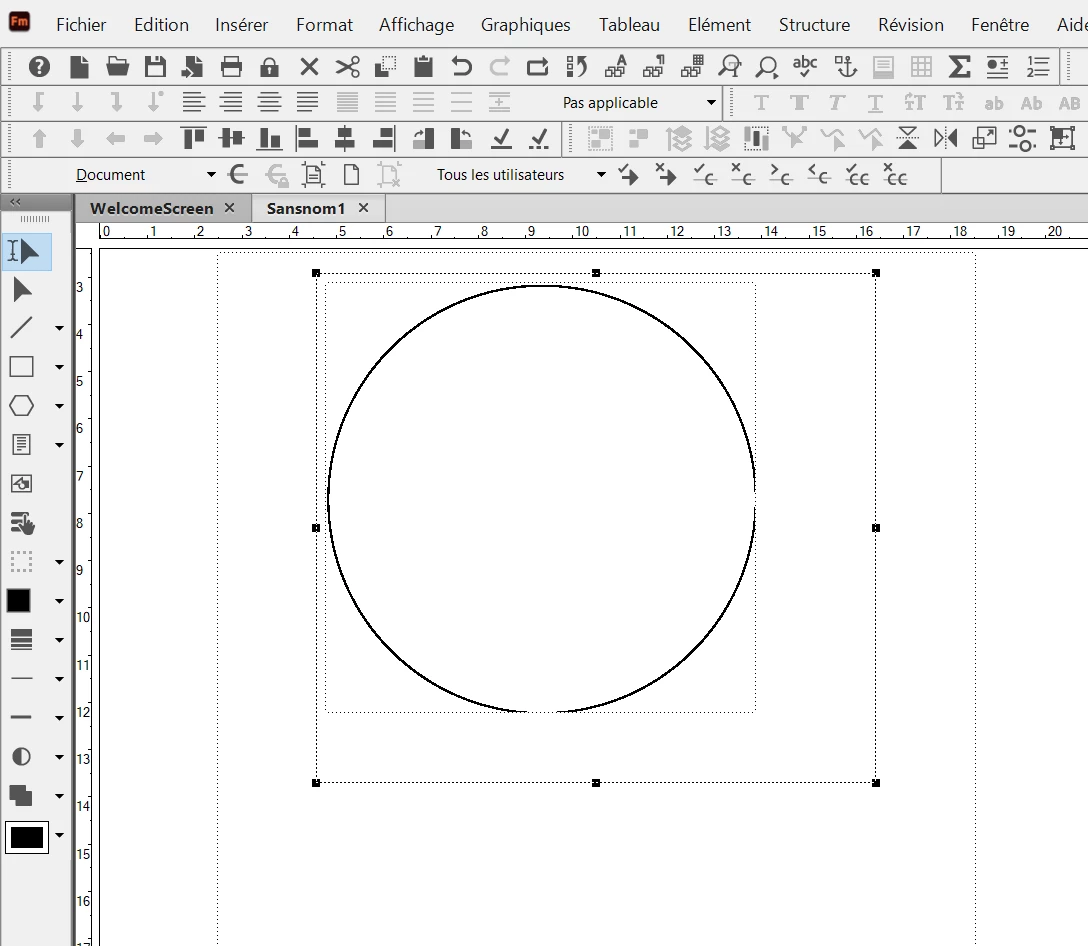Expand line tool options arrow

(60, 328)
